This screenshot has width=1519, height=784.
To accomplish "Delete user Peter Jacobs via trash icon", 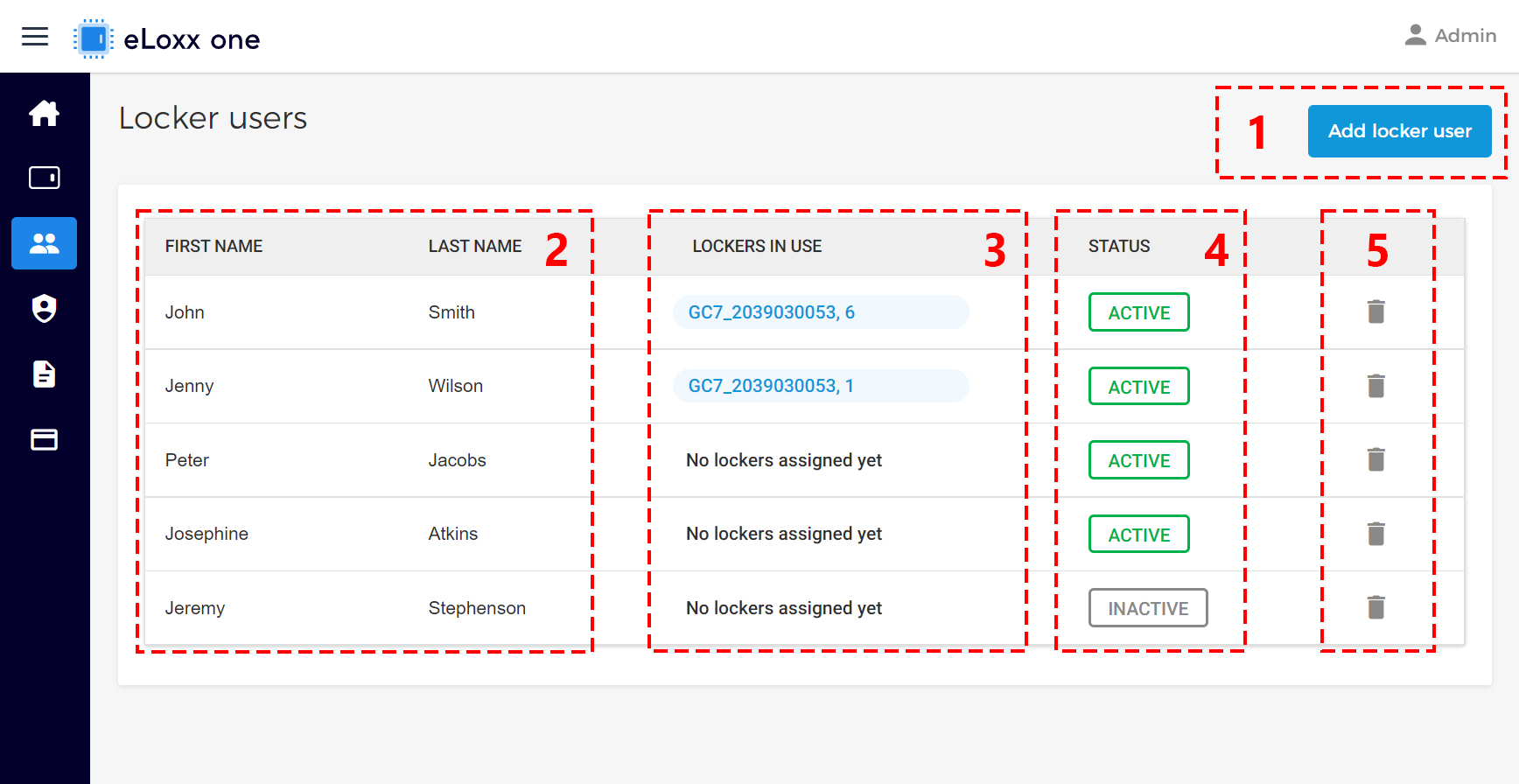I will tap(1376, 459).
